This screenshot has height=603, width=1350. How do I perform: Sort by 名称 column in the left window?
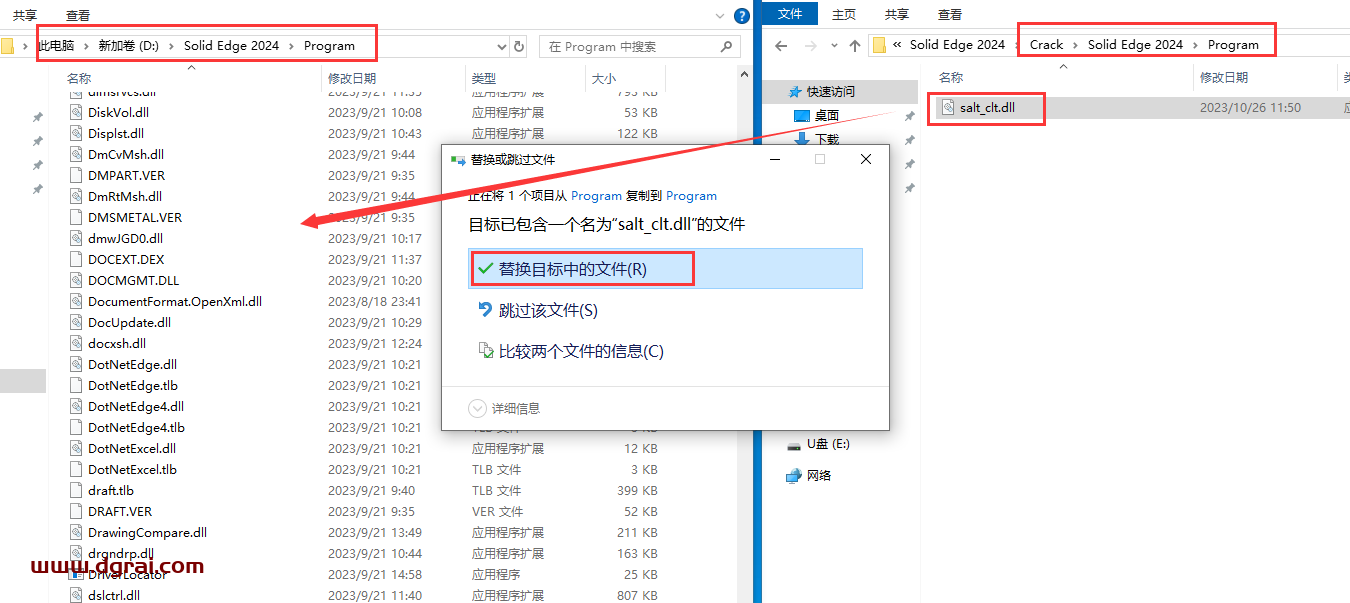click(x=79, y=78)
